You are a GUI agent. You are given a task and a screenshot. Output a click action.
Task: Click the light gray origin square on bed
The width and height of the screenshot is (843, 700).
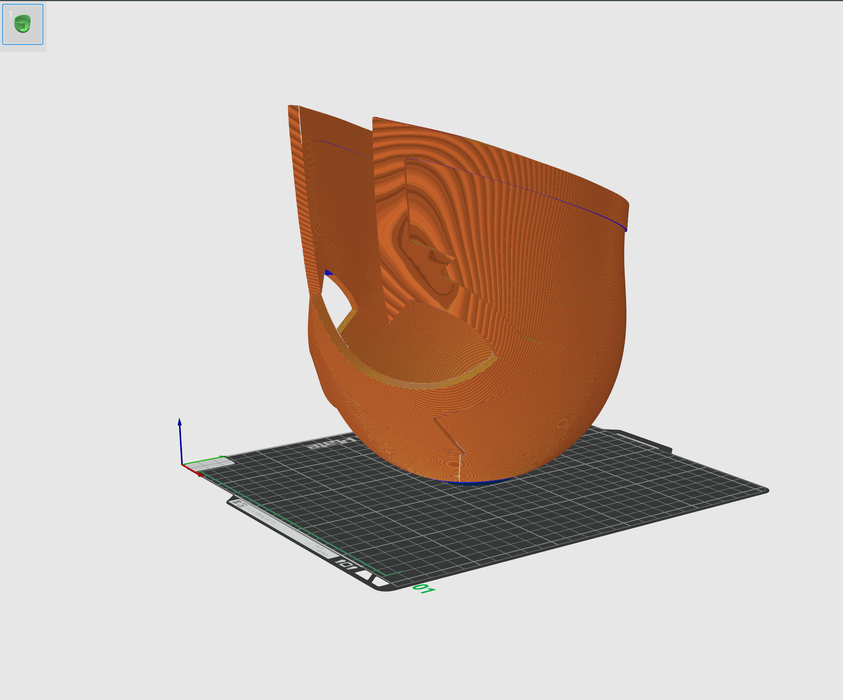click(217, 463)
